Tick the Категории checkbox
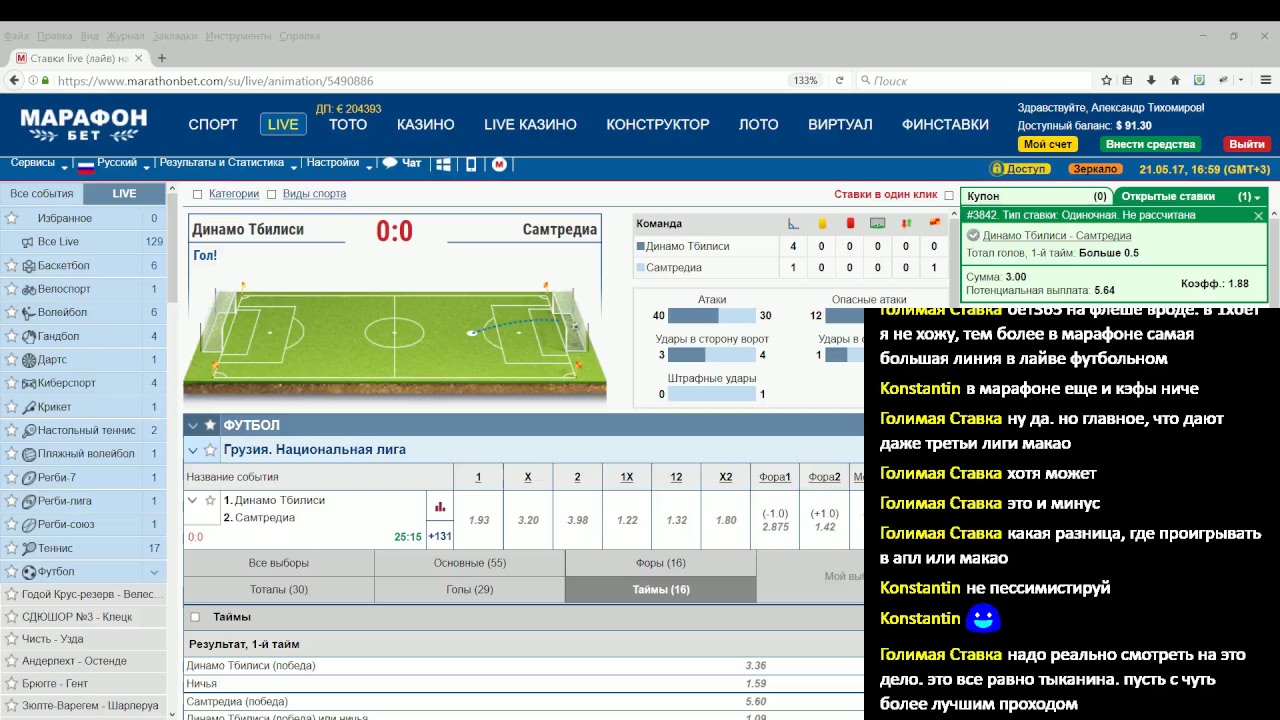This screenshot has width=1280, height=720. coord(198,194)
